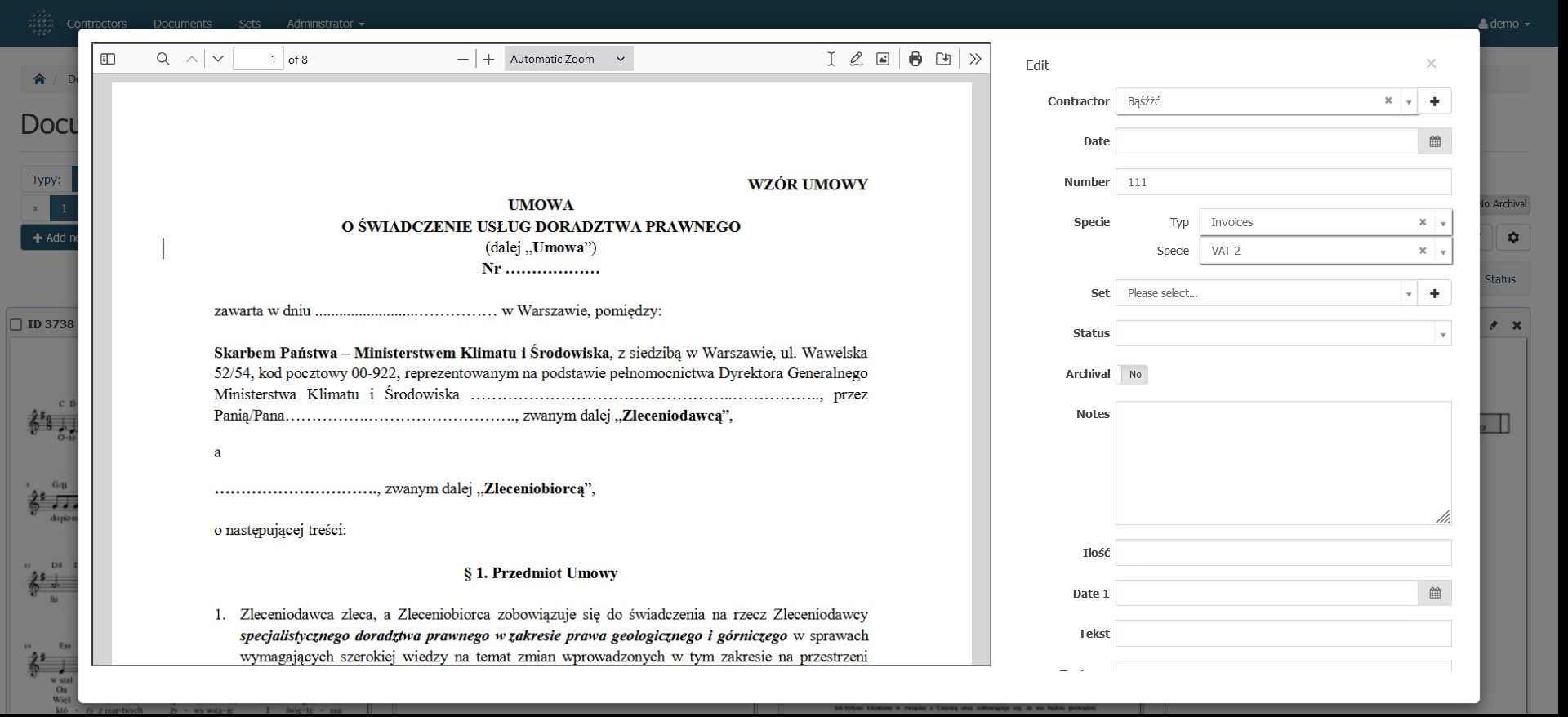This screenshot has width=1568, height=717.
Task: Click the app logo in the navbar
Action: 41,23
